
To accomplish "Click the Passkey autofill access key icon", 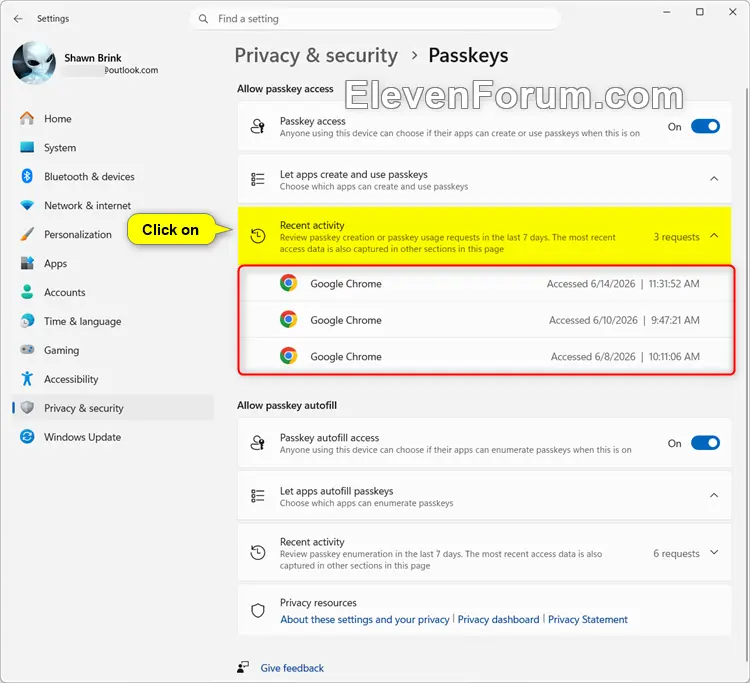I will click(258, 443).
